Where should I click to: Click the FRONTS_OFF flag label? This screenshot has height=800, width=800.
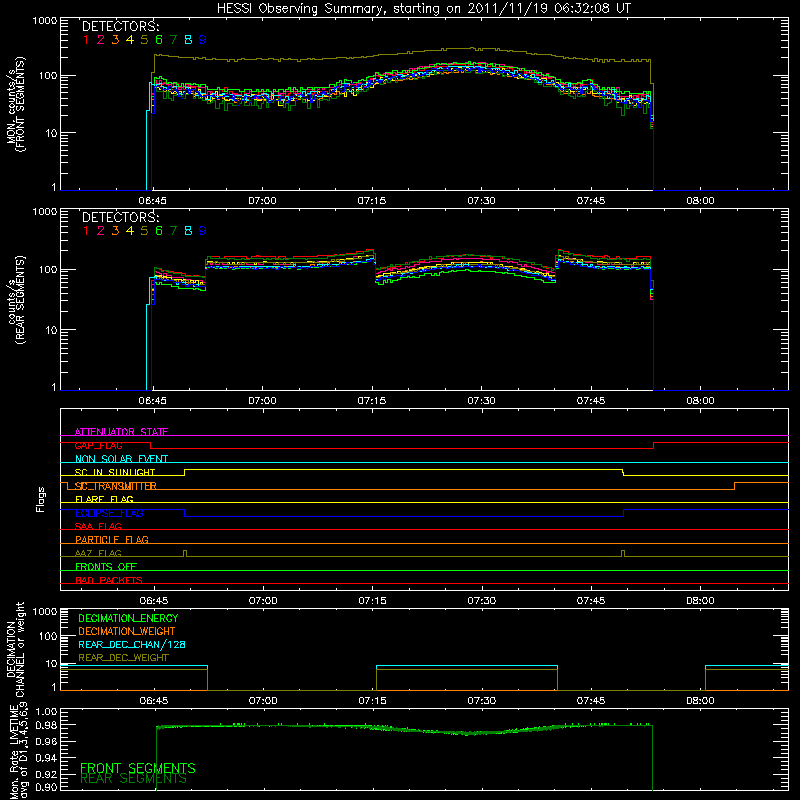(x=106, y=566)
